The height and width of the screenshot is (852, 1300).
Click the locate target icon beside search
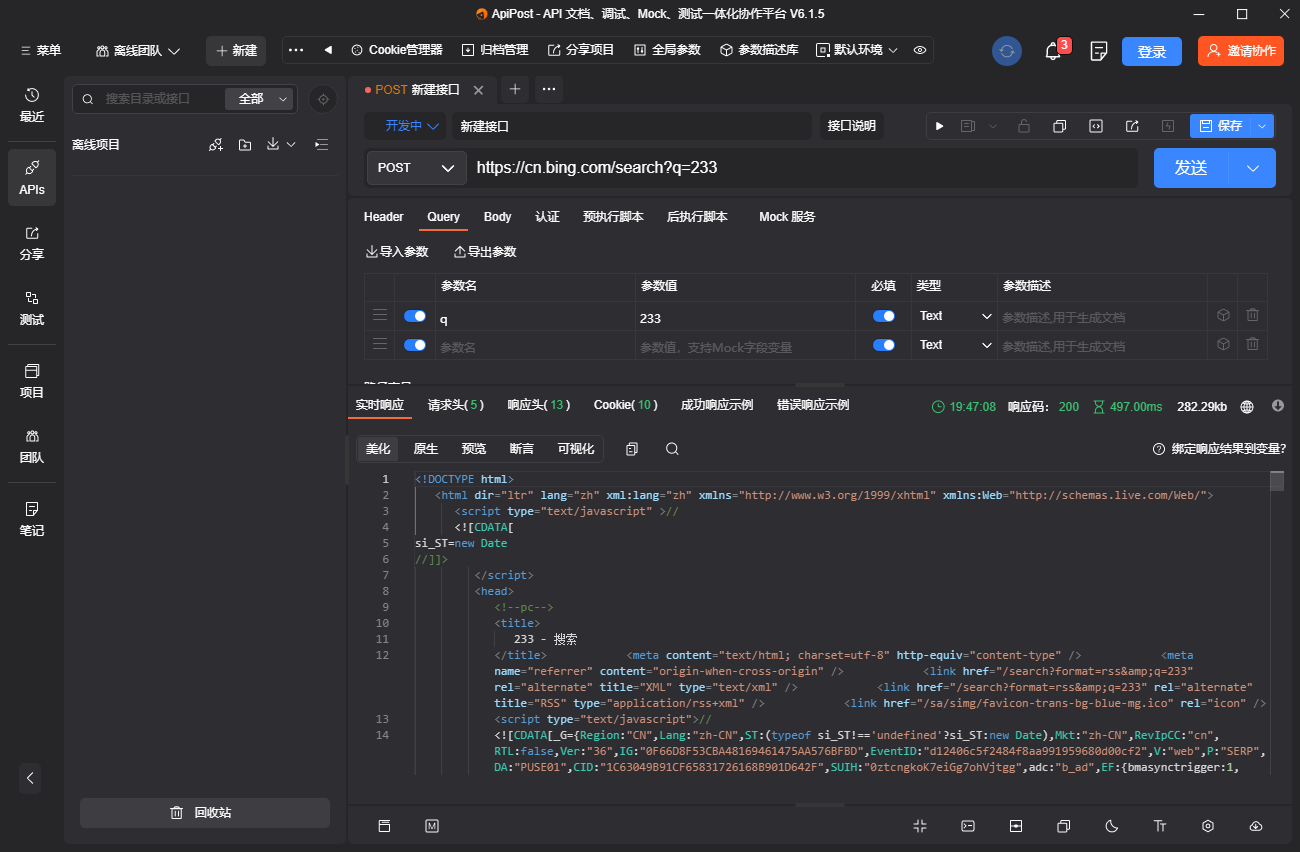point(322,99)
